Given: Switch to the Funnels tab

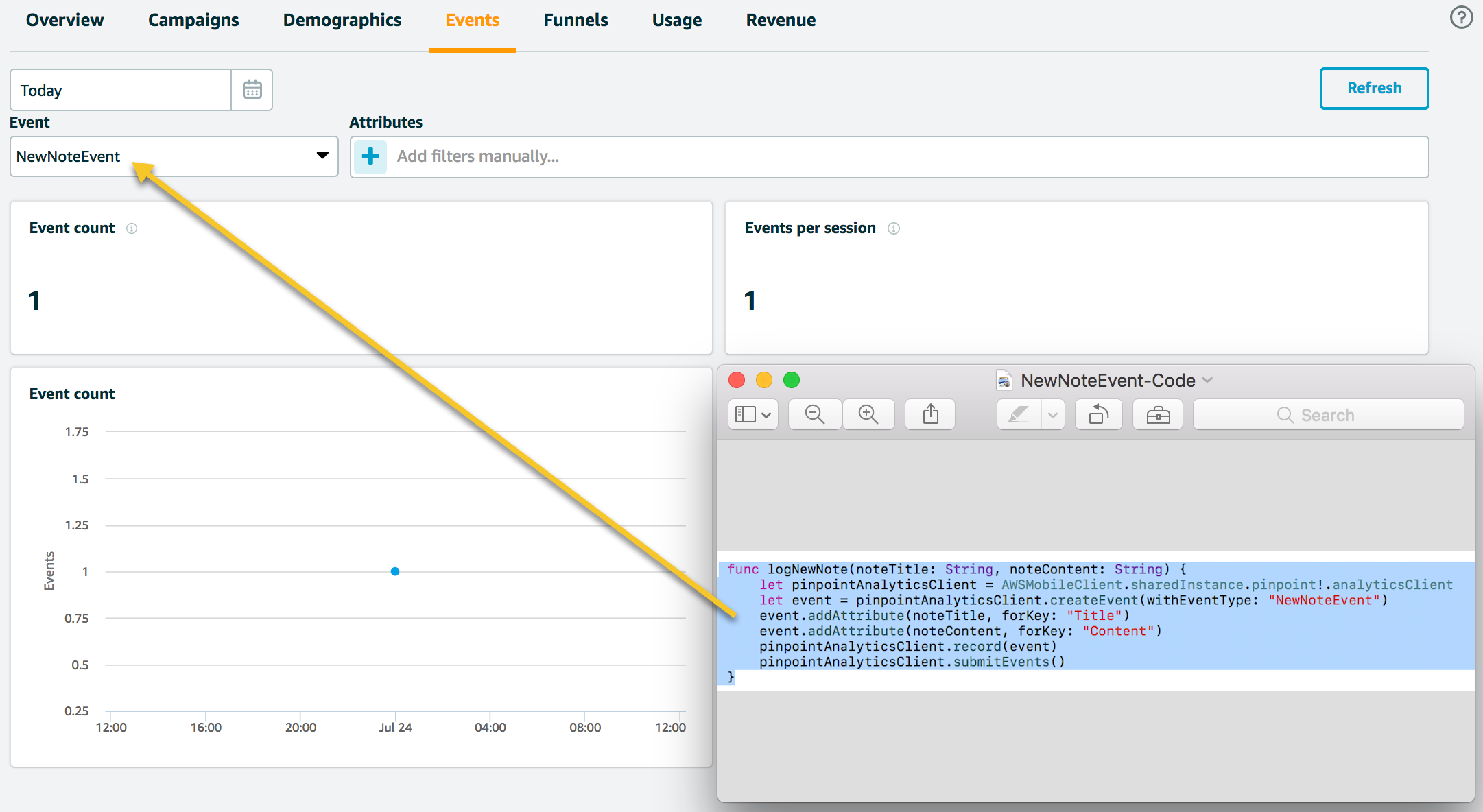Looking at the screenshot, I should pos(576,21).
